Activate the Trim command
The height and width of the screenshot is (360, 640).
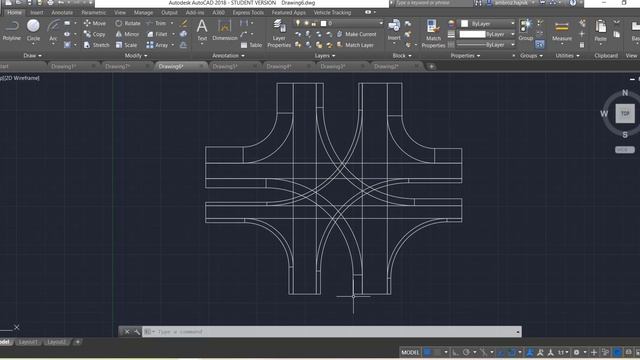click(x=156, y=23)
